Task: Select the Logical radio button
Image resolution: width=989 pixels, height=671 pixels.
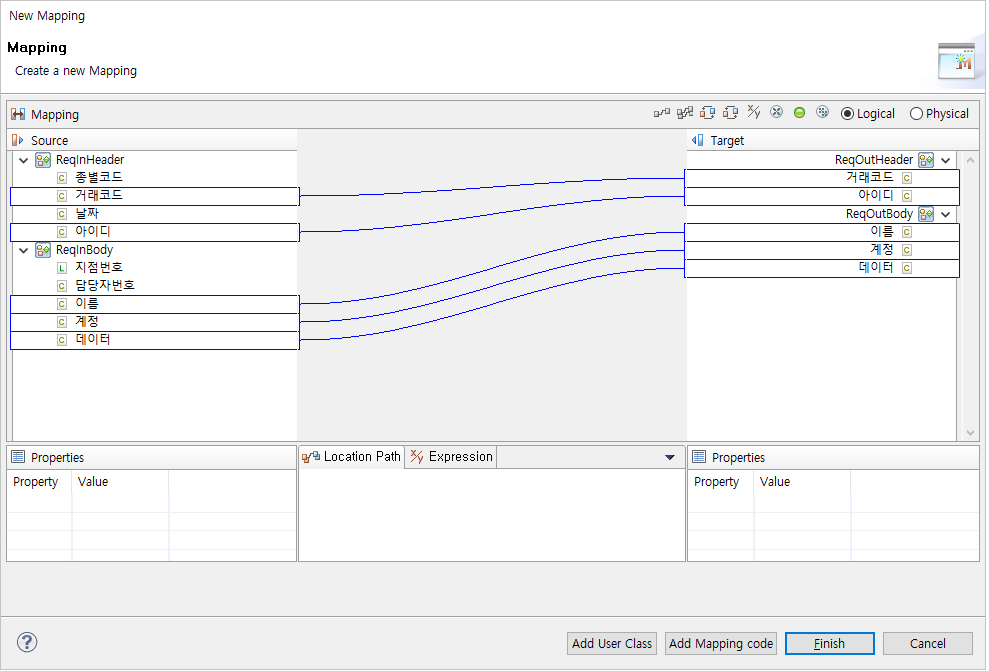Action: pyautogui.click(x=847, y=113)
